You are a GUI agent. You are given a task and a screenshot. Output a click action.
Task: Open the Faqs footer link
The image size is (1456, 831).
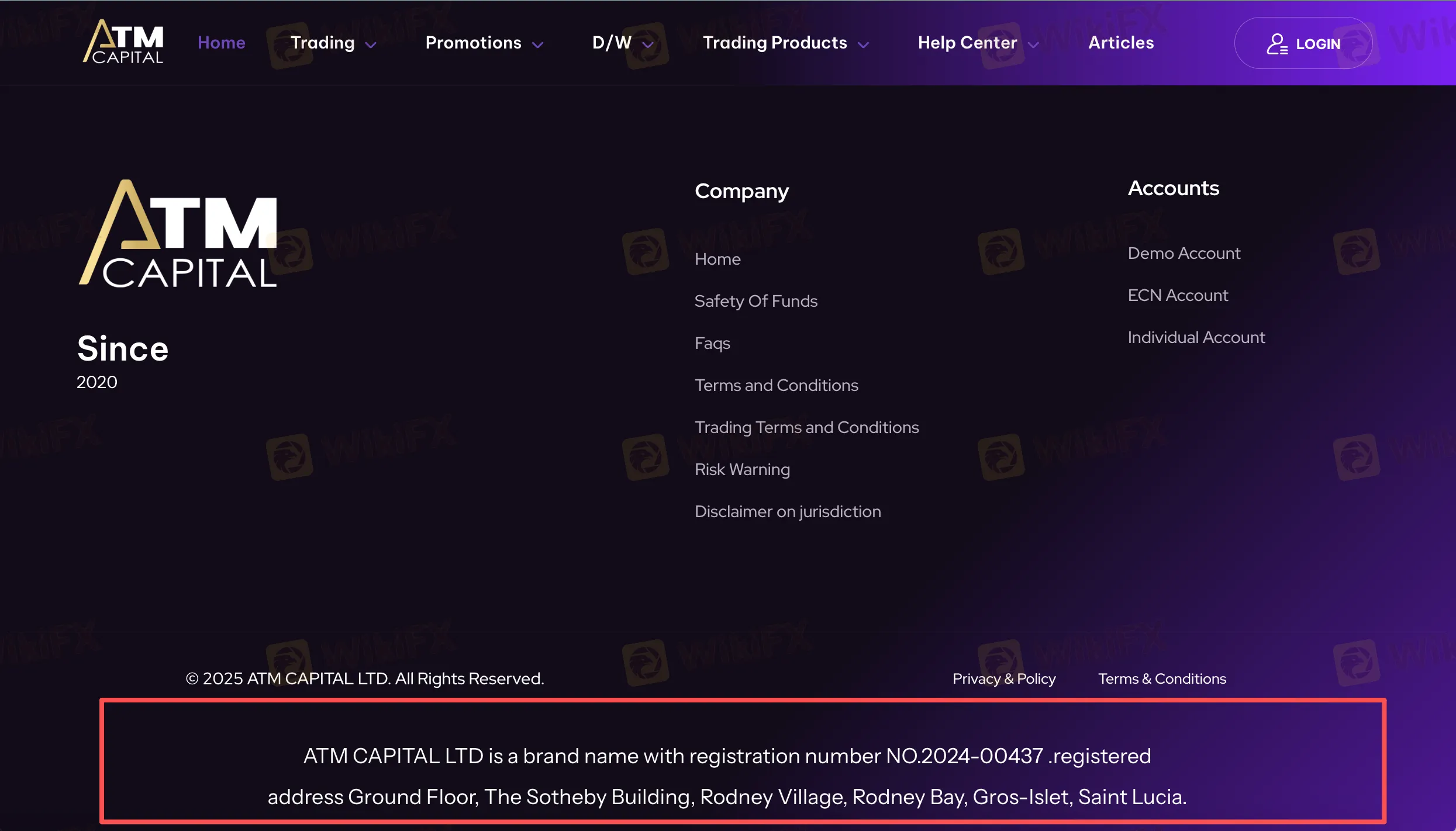click(712, 343)
